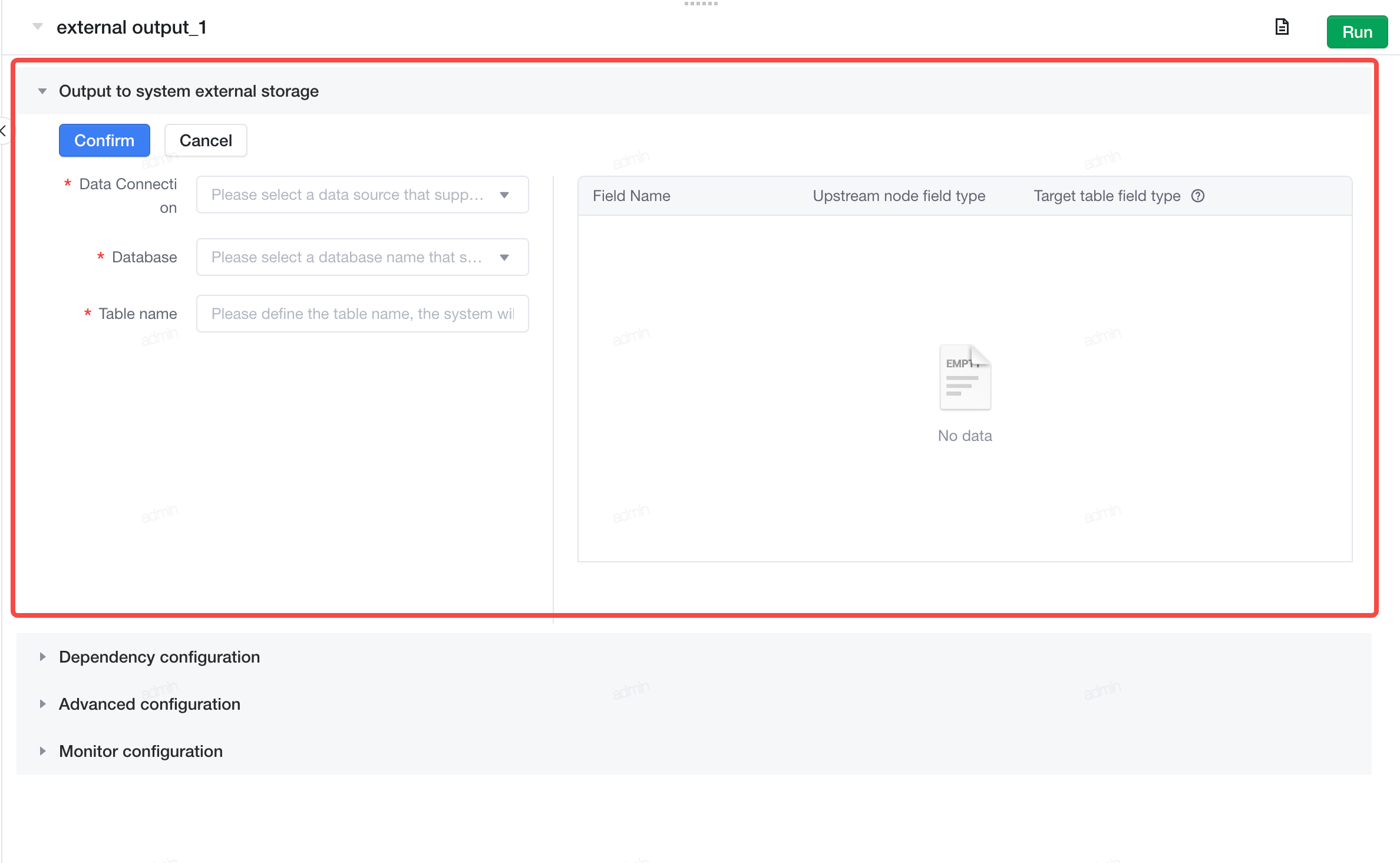Collapse the external output_1 node header arrow

pyautogui.click(x=38, y=27)
